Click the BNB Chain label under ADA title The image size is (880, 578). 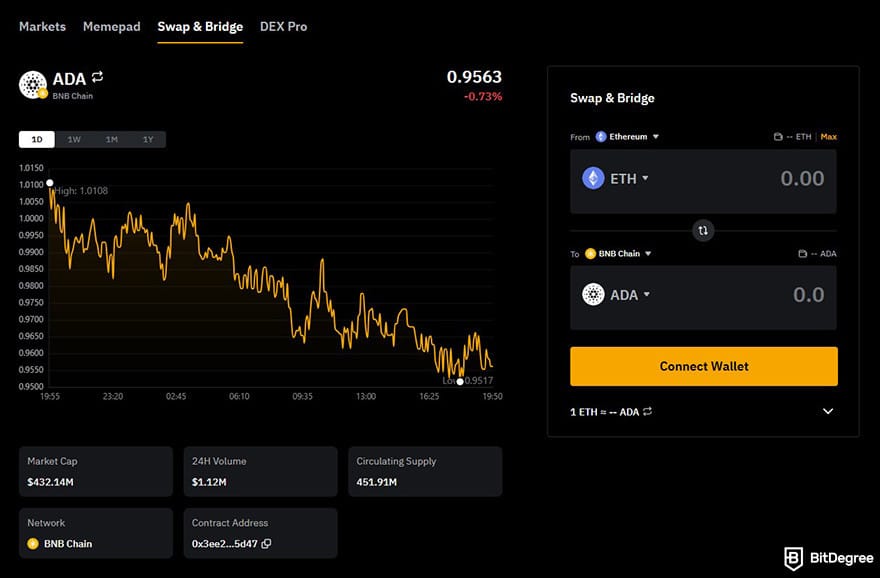(x=73, y=96)
